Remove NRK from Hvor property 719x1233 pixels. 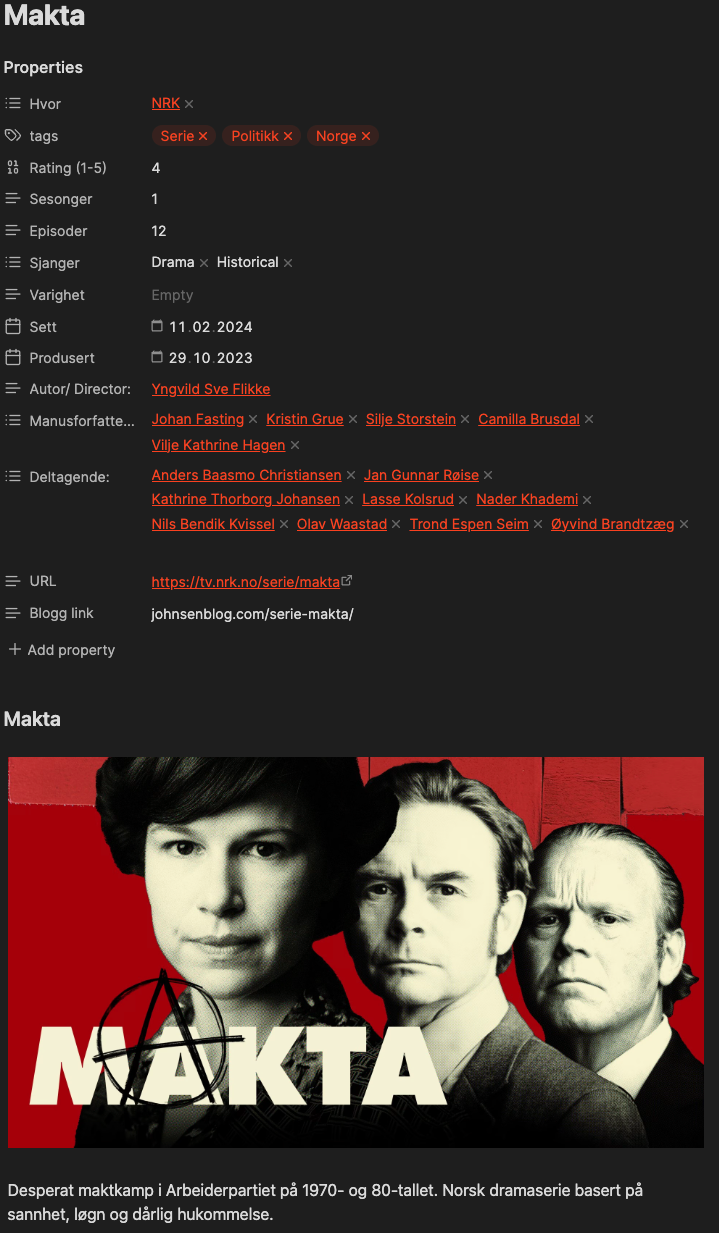(x=189, y=104)
